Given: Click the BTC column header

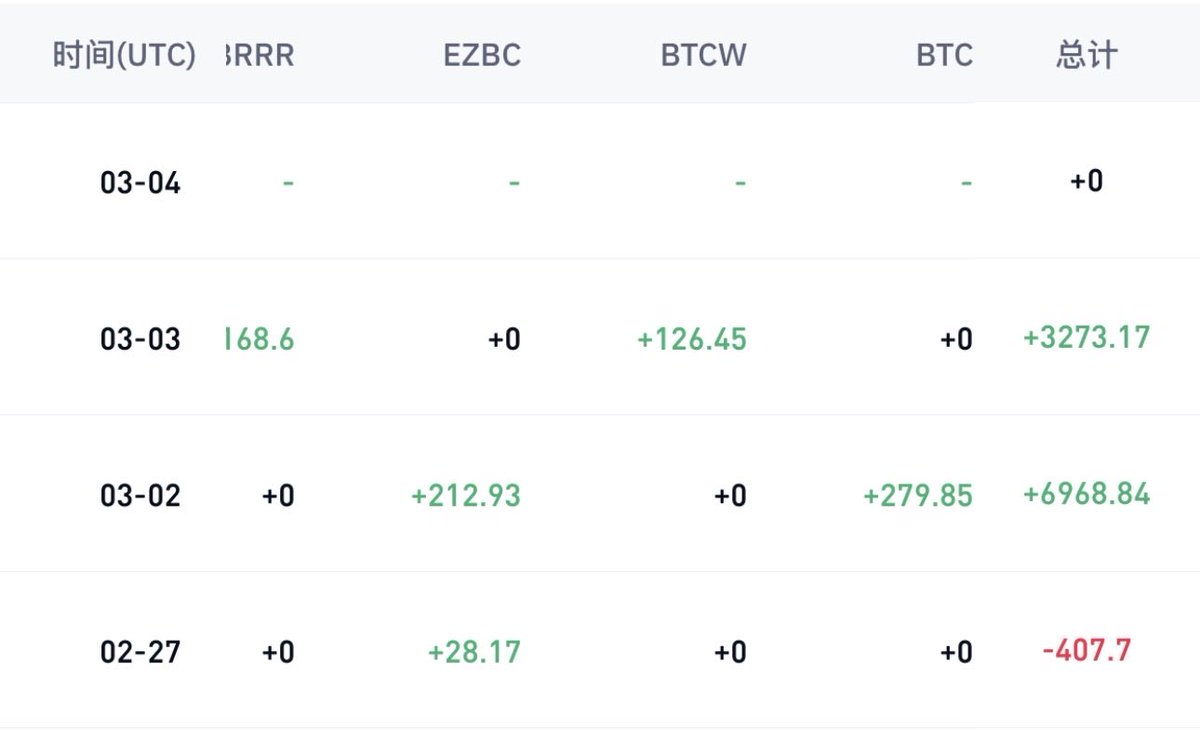Looking at the screenshot, I should tap(944, 55).
